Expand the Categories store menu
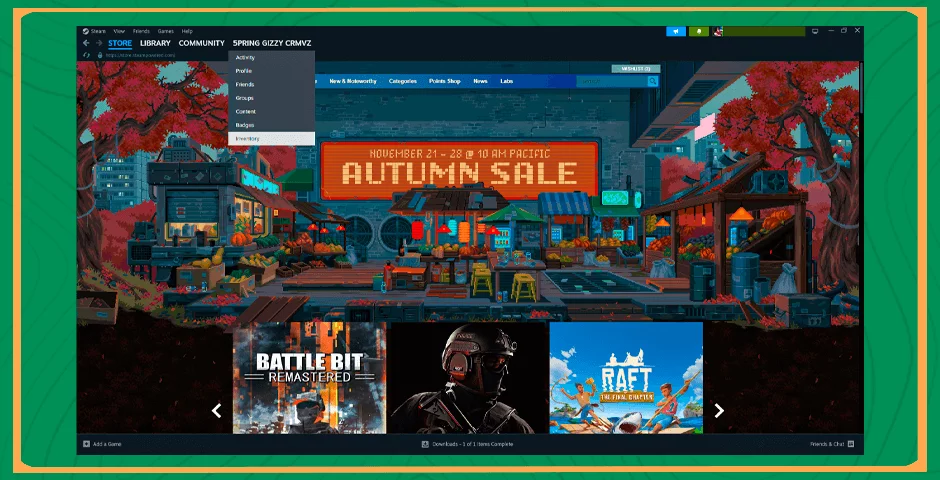The width and height of the screenshot is (940, 480). pos(402,81)
